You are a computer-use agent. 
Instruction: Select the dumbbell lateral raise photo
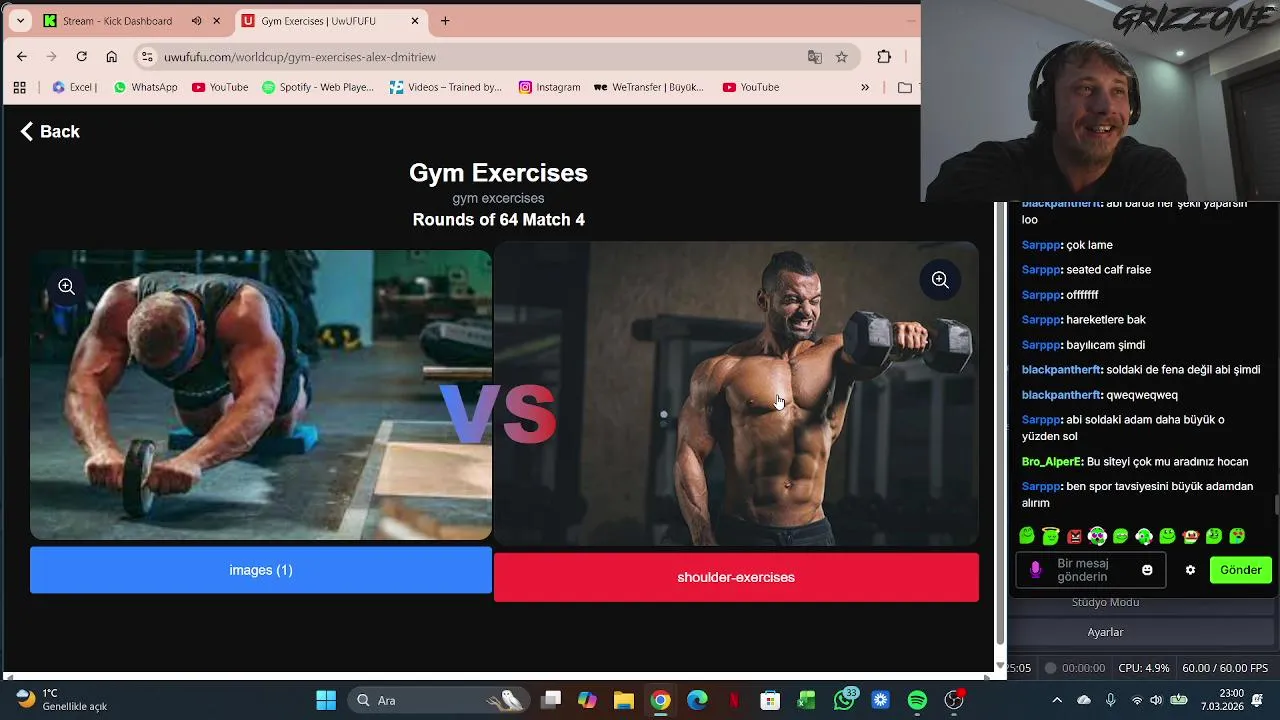pyautogui.click(x=736, y=394)
